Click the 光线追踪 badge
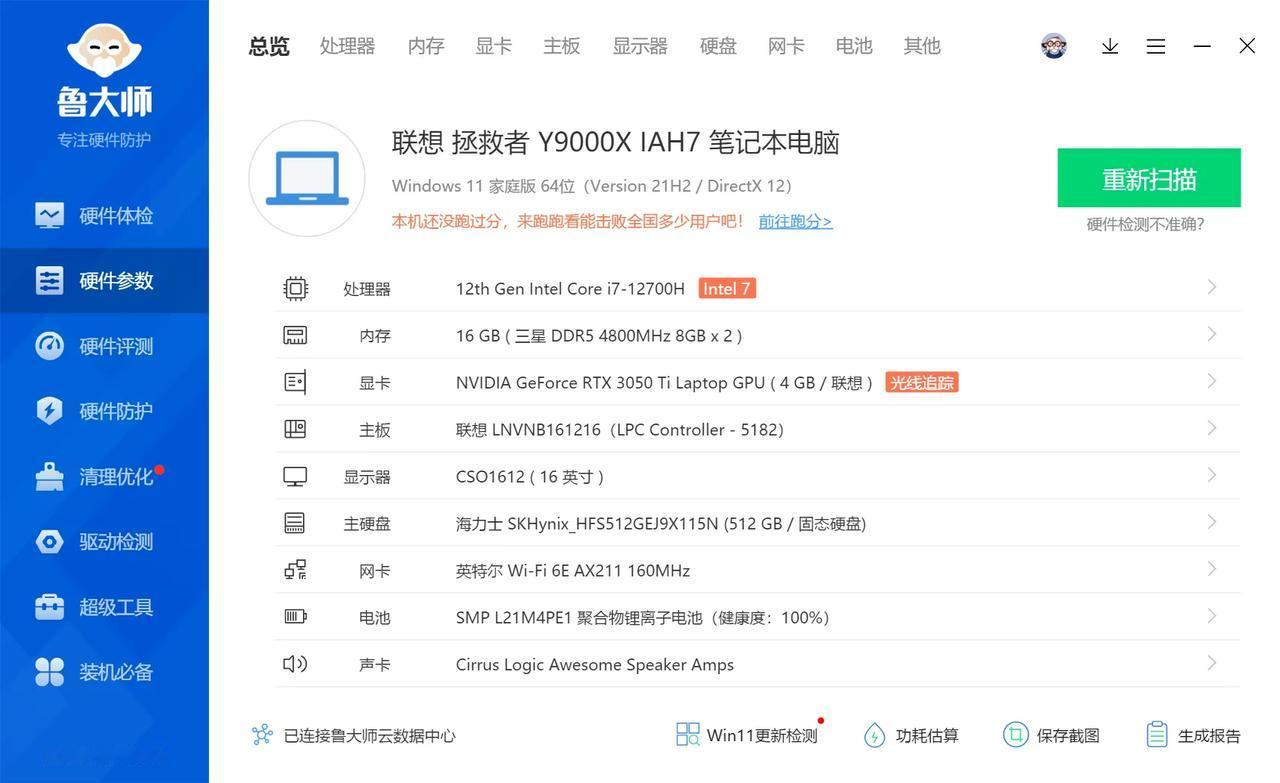The width and height of the screenshot is (1280, 783). [922, 382]
